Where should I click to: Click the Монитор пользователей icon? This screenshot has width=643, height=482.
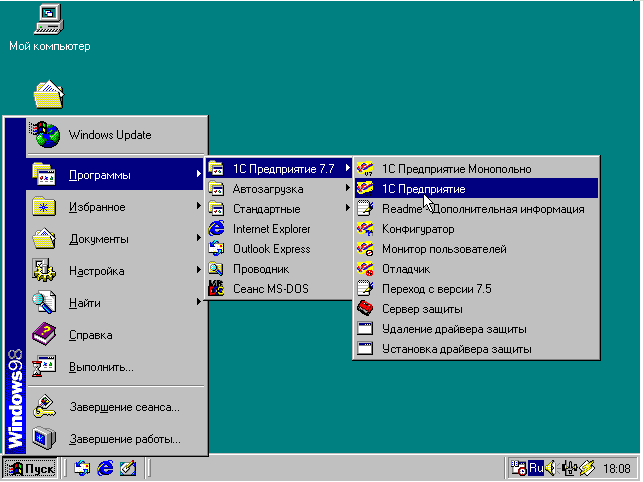[365, 249]
